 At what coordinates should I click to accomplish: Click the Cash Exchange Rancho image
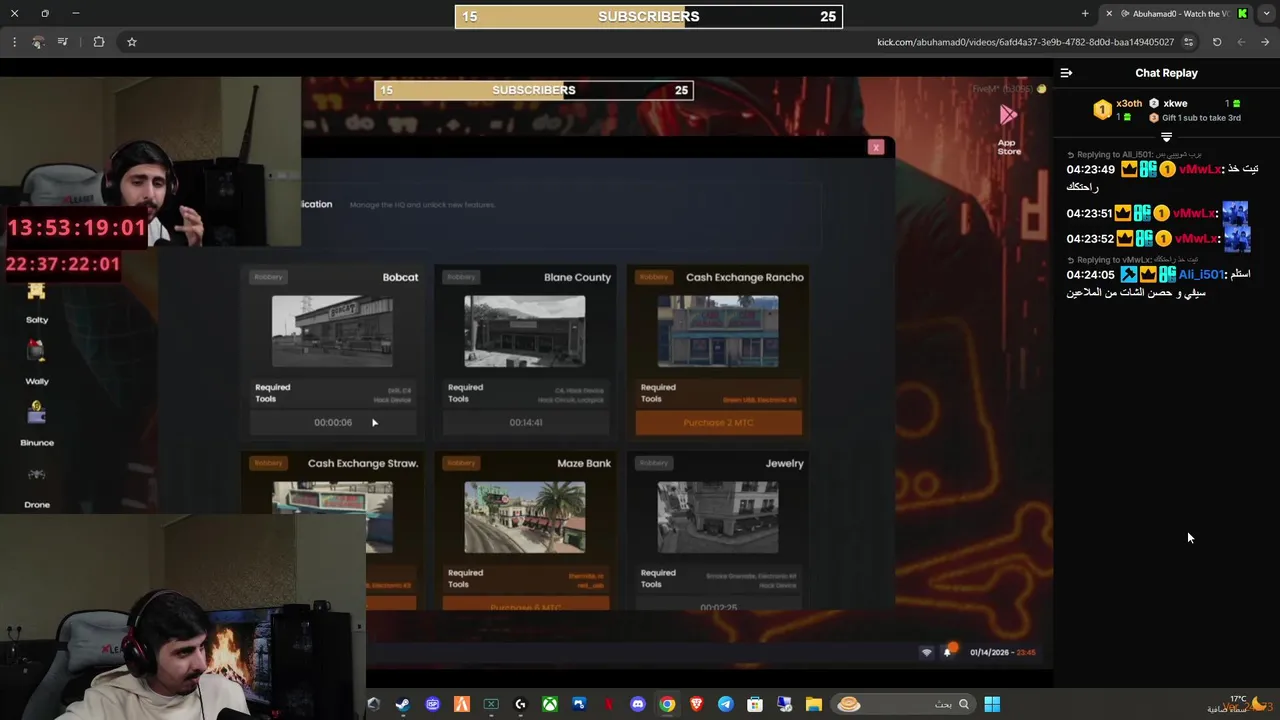coord(718,331)
